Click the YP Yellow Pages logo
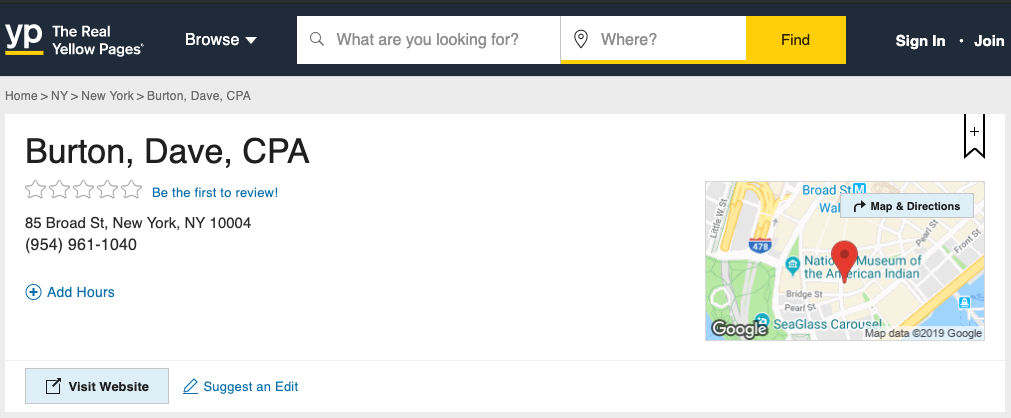Viewport: 1011px width, 418px height. click(x=74, y=40)
